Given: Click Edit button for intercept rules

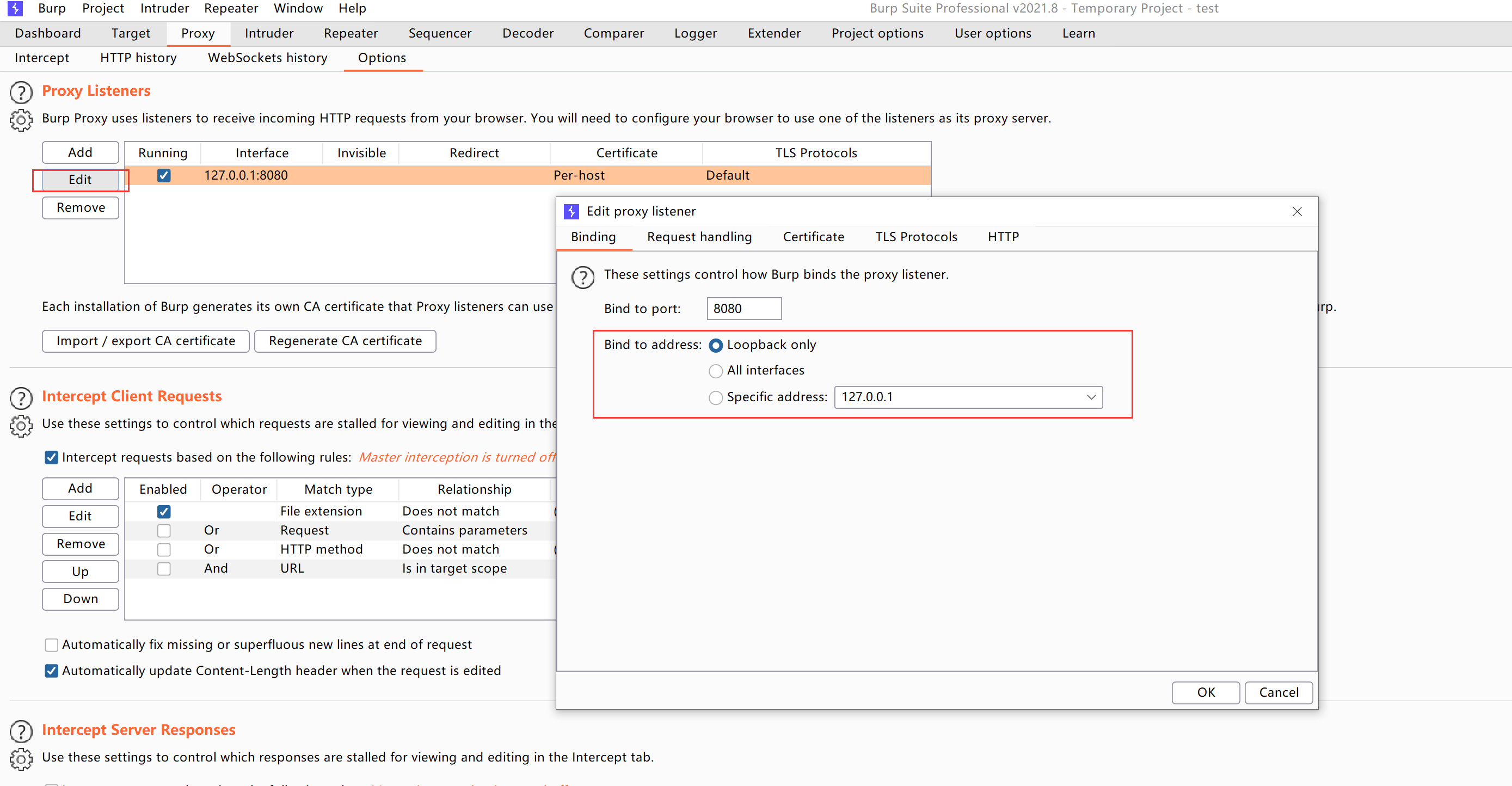Looking at the screenshot, I should pyautogui.click(x=81, y=516).
